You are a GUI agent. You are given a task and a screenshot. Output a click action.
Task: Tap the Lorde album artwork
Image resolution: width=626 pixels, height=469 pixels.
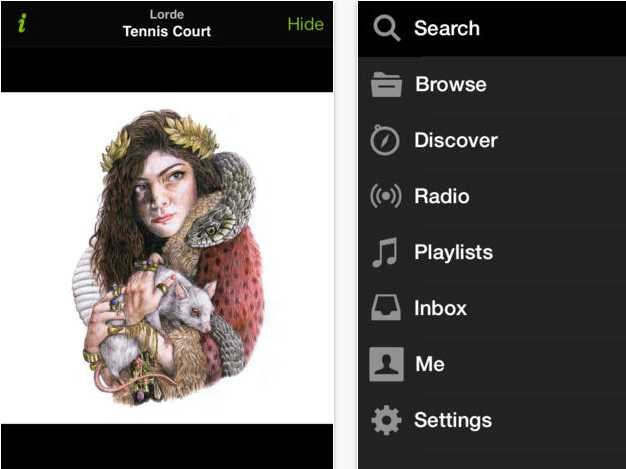click(167, 258)
